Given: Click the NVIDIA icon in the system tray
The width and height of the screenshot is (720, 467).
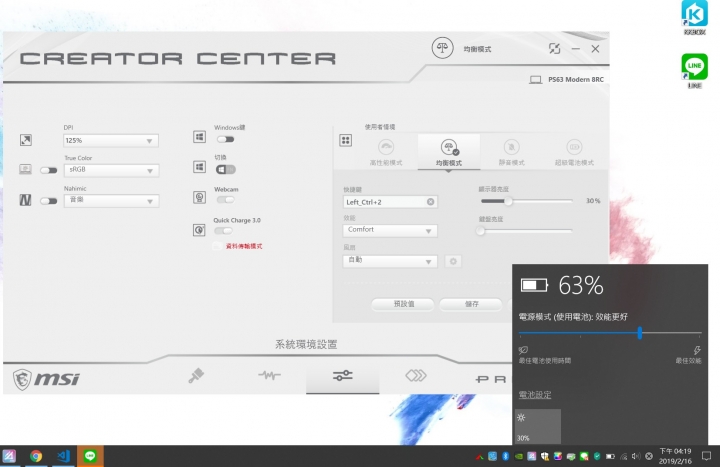Looking at the screenshot, I should 519,456.
